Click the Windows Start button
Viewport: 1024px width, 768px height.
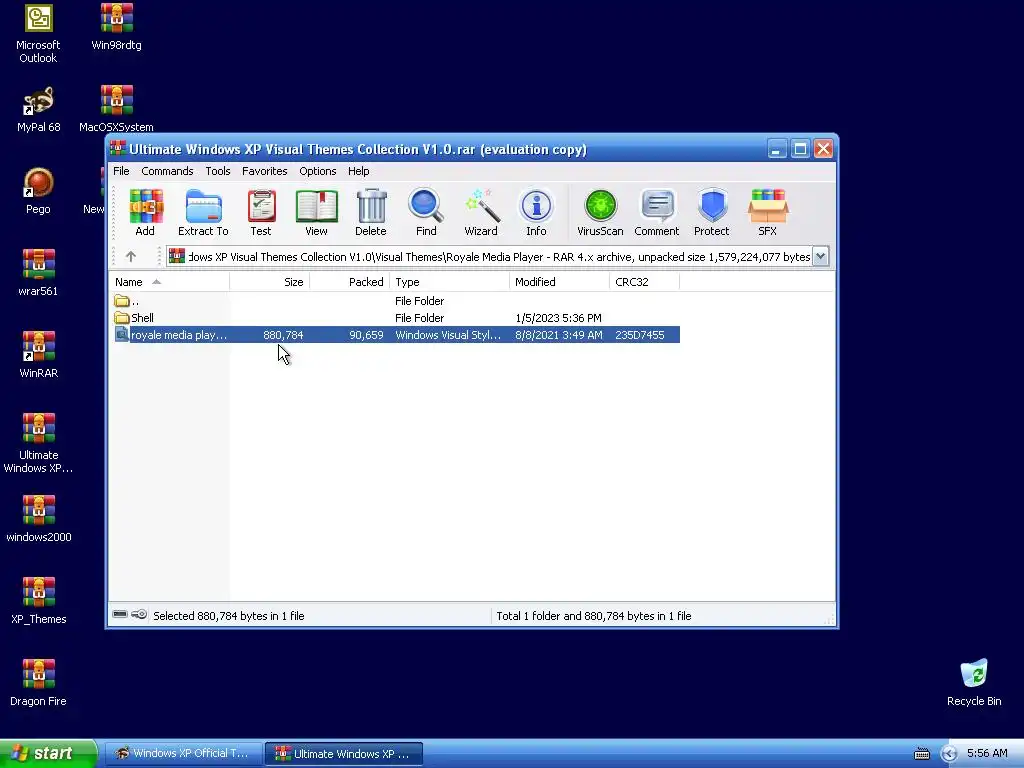(48, 753)
